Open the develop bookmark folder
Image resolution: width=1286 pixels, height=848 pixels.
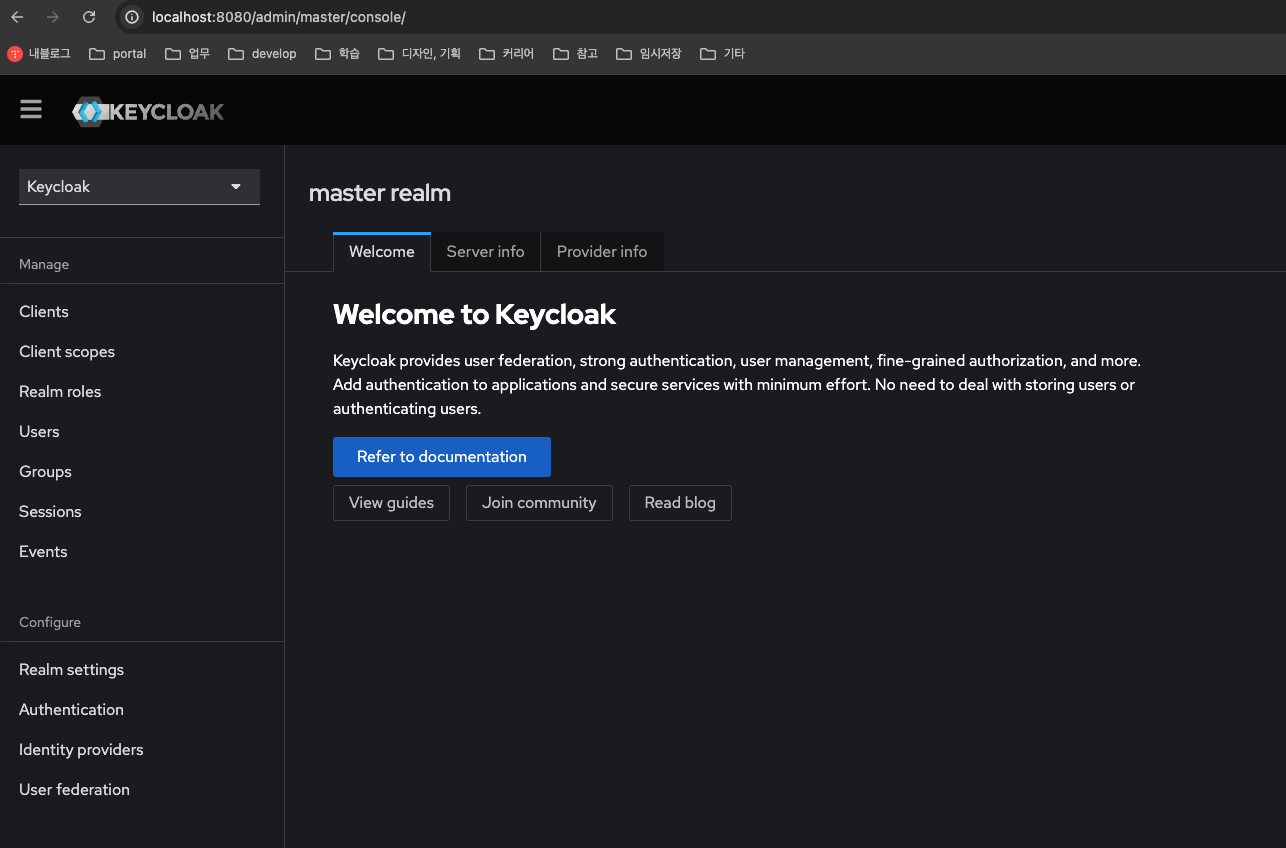tap(262, 54)
